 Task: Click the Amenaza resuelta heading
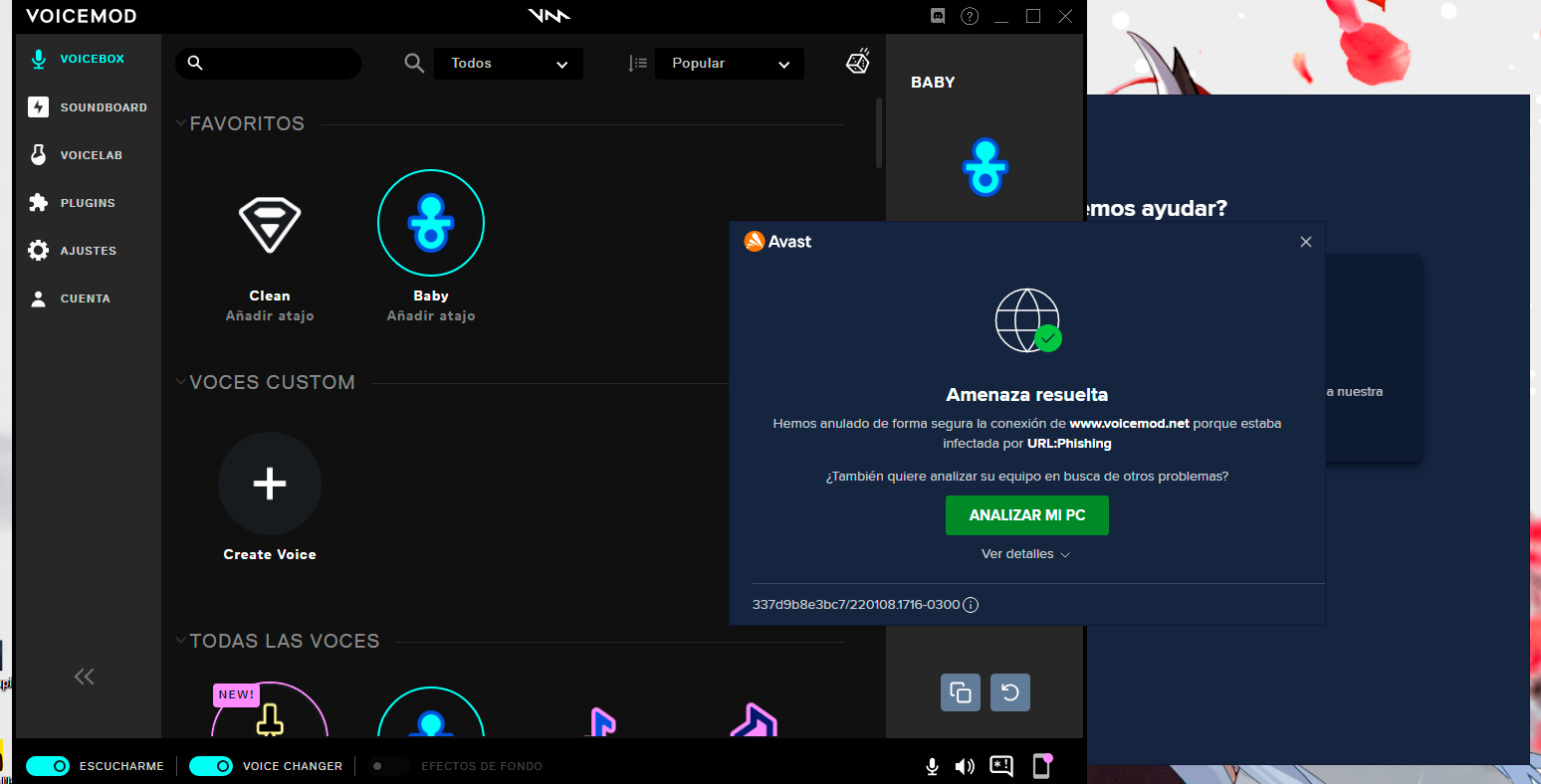click(1027, 395)
